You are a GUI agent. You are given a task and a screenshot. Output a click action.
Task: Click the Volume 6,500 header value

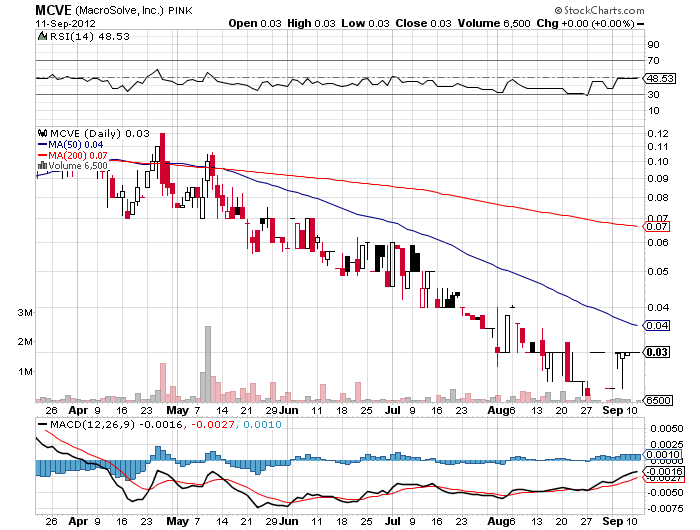pos(494,23)
